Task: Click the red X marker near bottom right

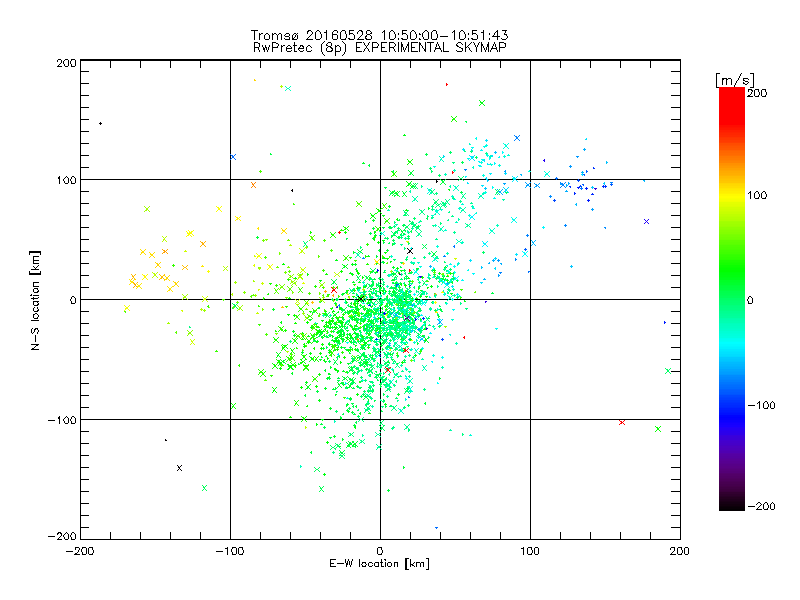Action: pyautogui.click(x=622, y=422)
